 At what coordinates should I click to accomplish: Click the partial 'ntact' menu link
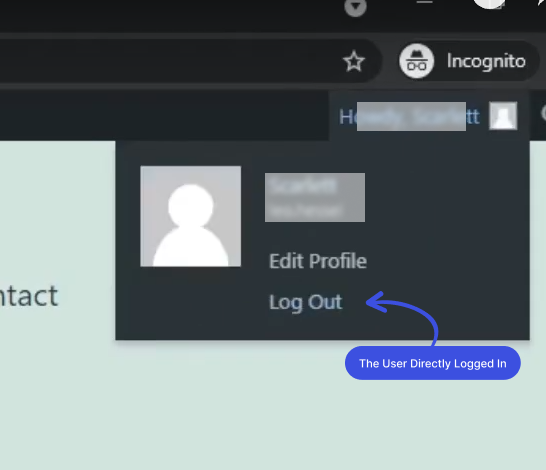29,296
